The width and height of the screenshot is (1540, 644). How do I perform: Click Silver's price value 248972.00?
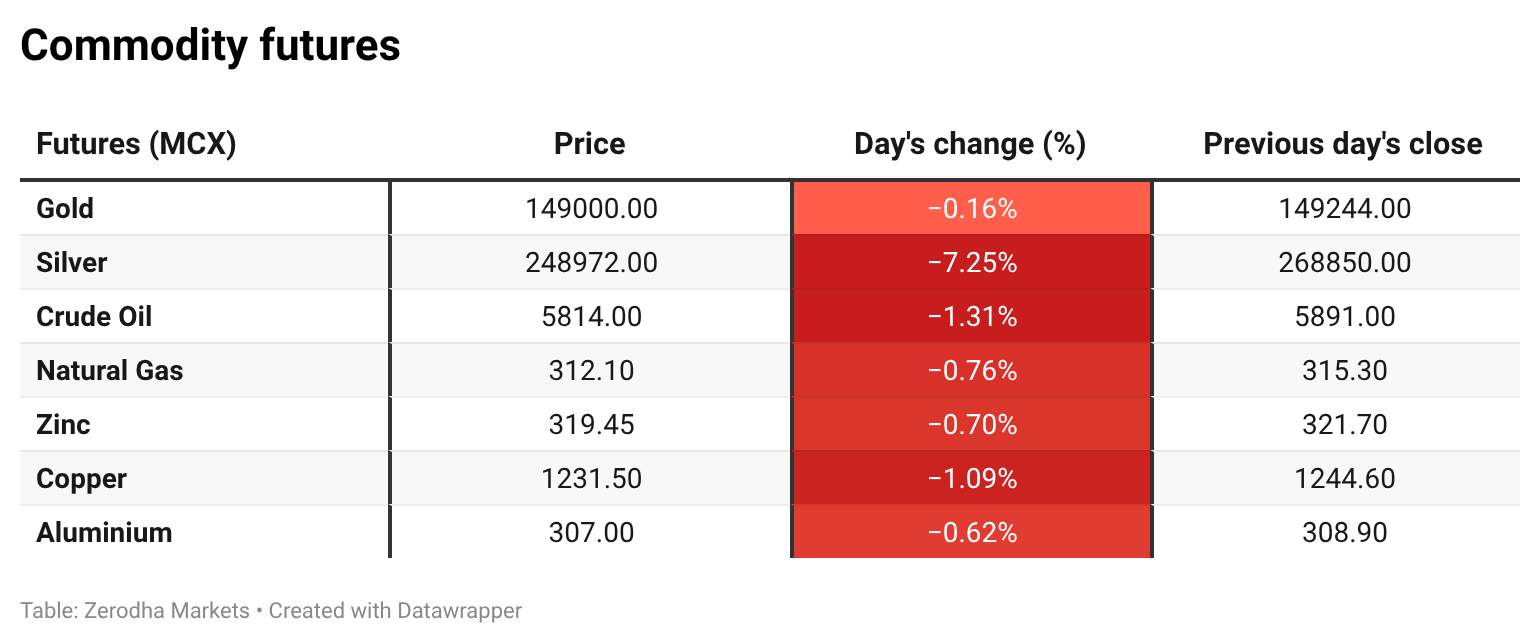(591, 263)
